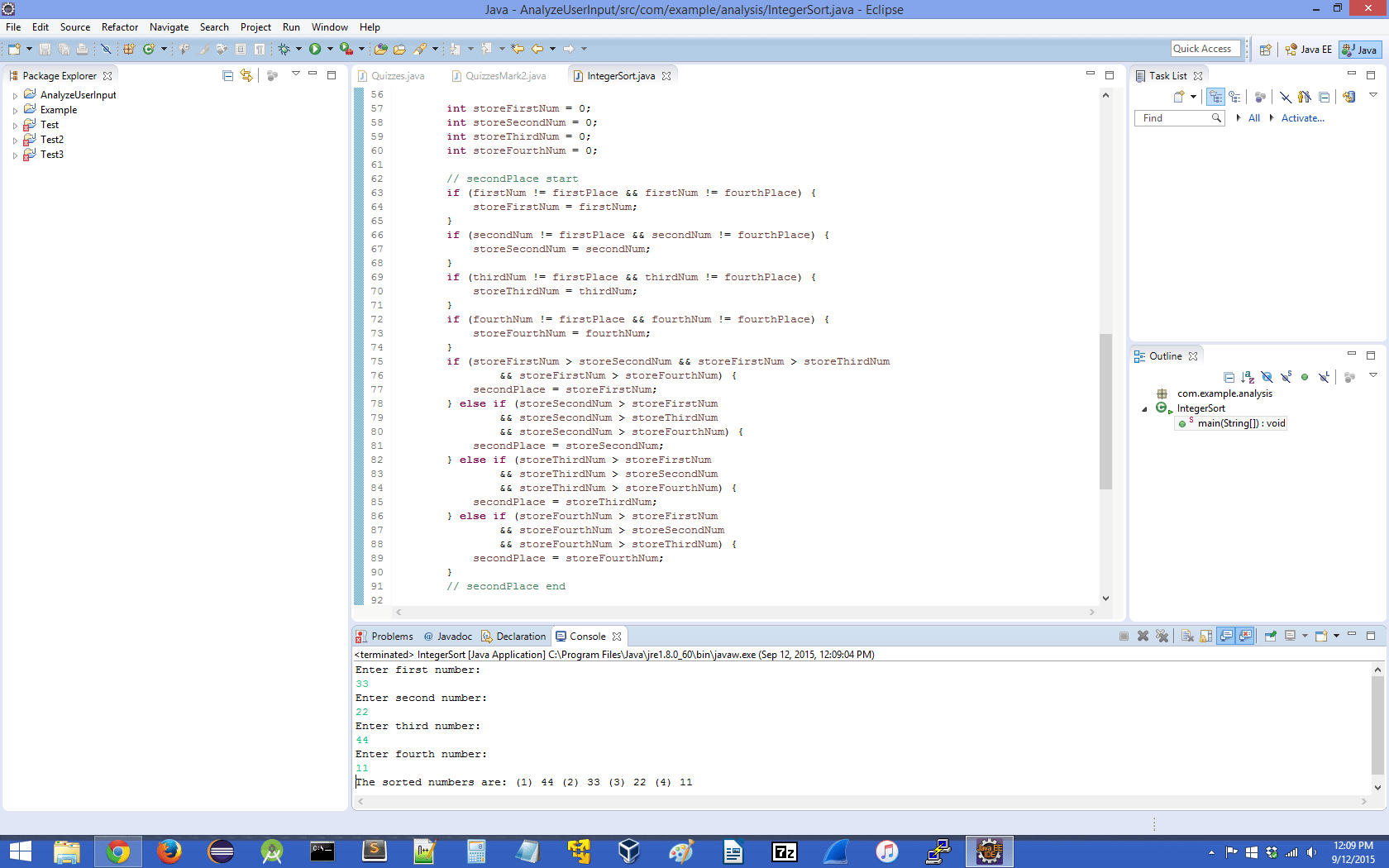
Task: Create a New Java Class via its toolbar icon
Action: point(148,50)
